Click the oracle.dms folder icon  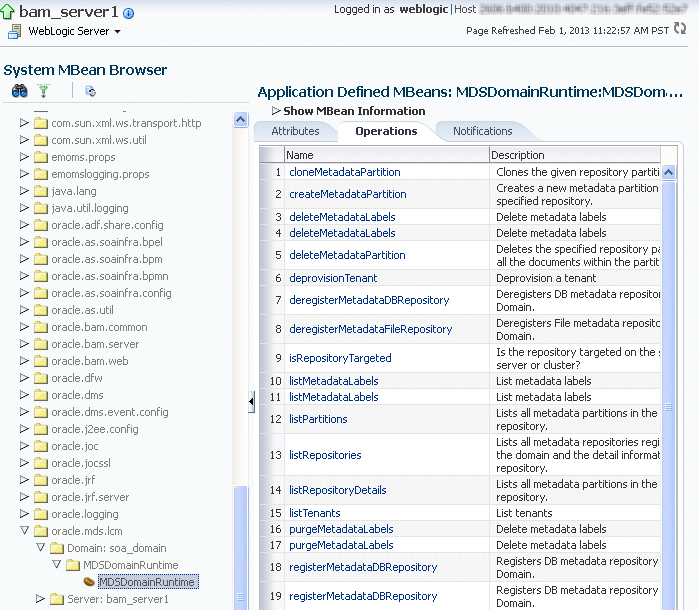click(41, 395)
